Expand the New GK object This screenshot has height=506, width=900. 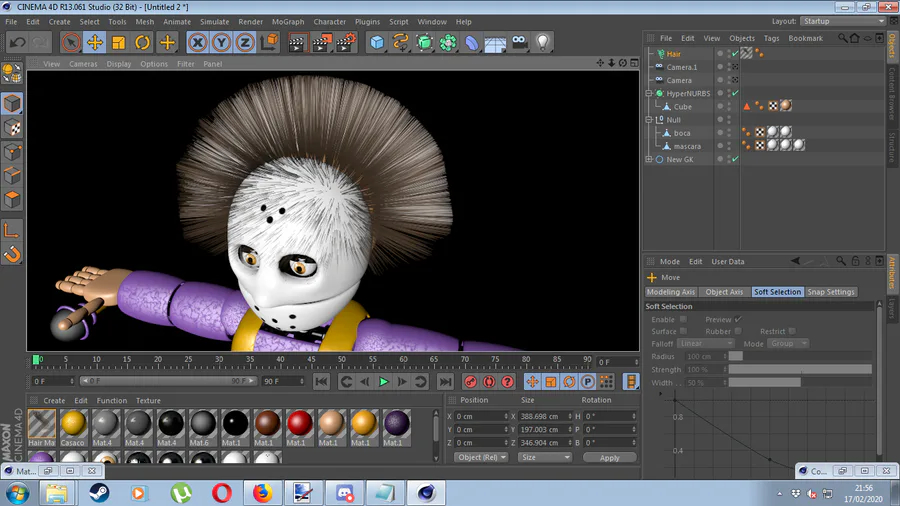coord(649,159)
